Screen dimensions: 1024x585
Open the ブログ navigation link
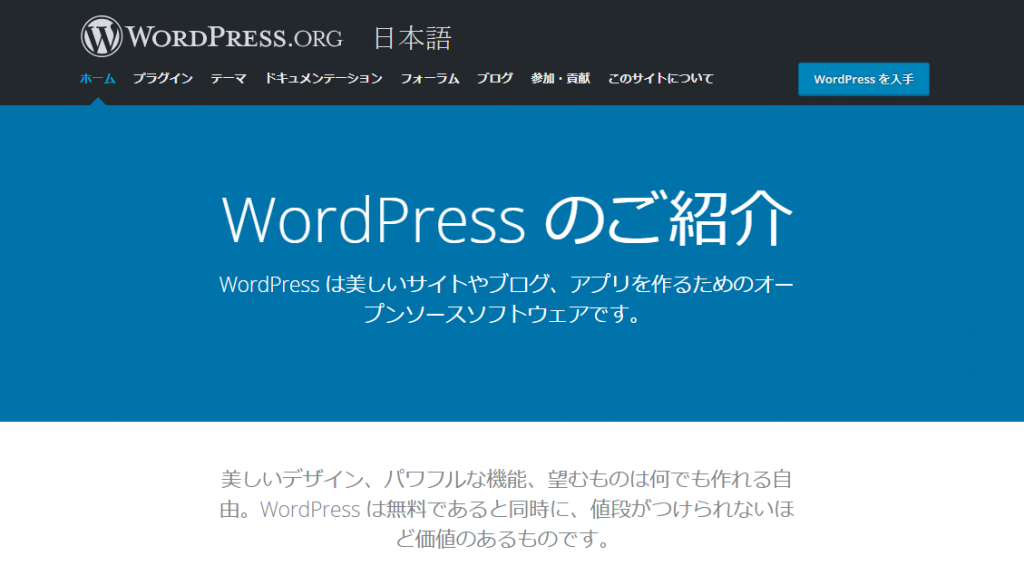(x=494, y=78)
